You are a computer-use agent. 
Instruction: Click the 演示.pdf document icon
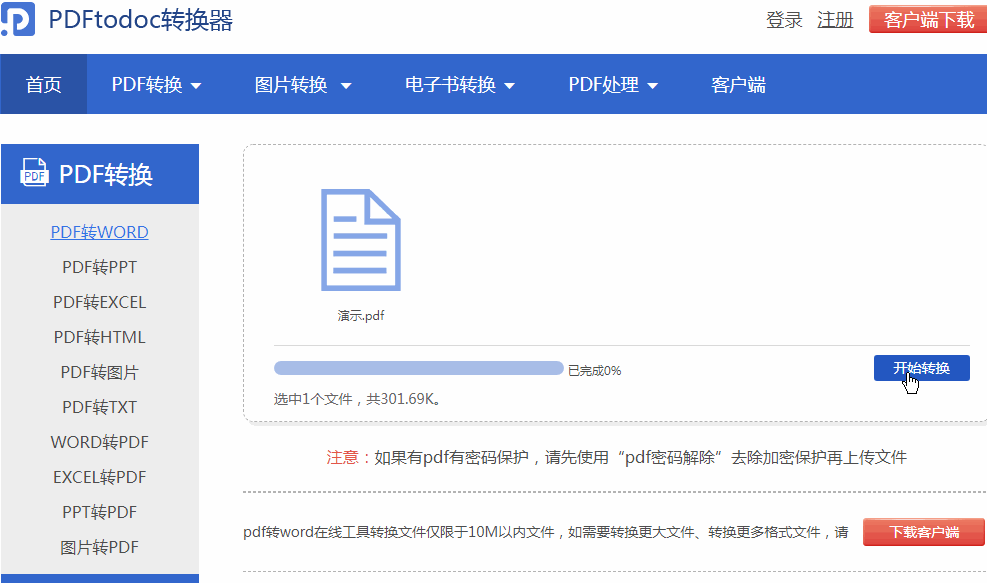[362, 240]
